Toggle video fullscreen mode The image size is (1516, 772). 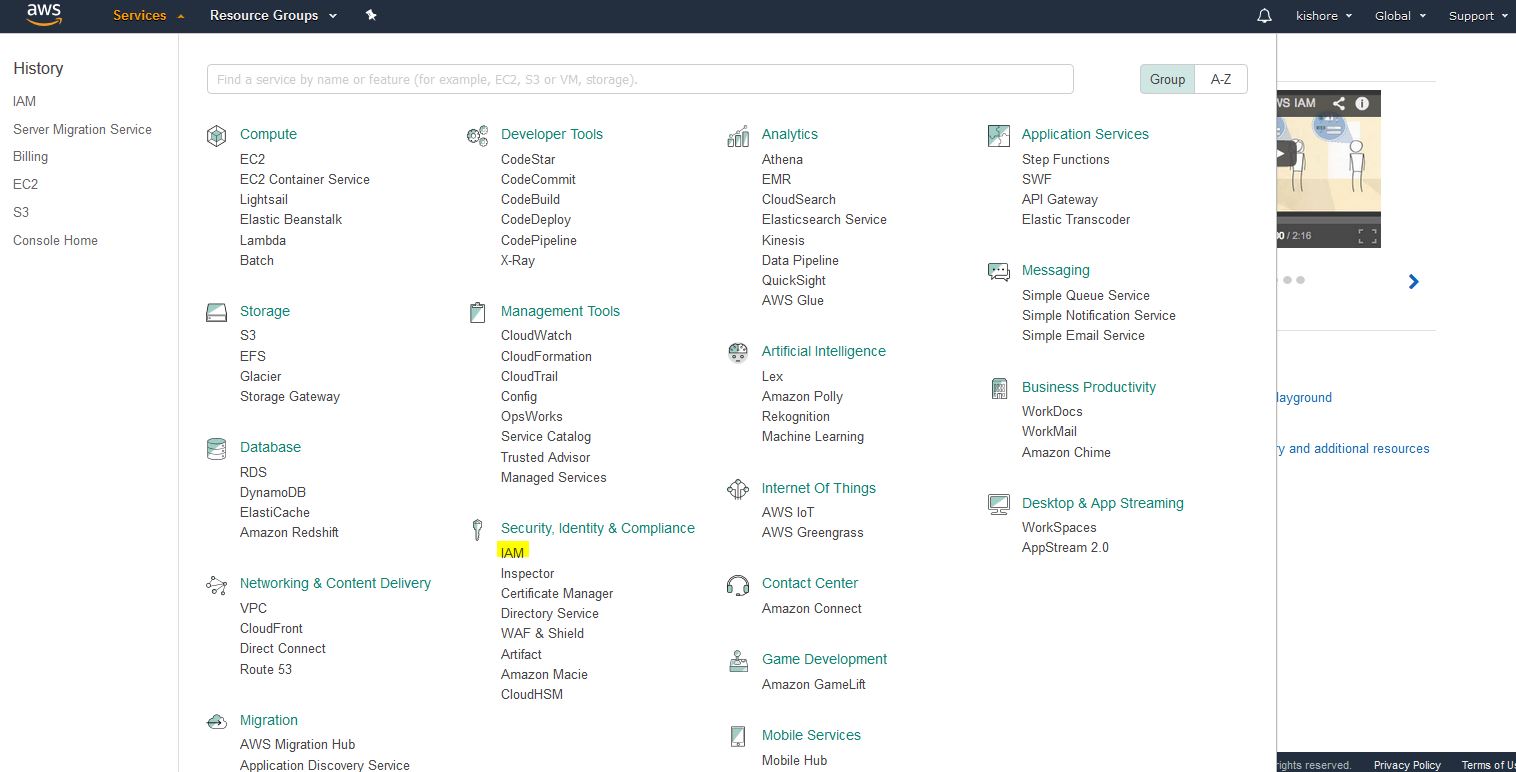click(1367, 236)
